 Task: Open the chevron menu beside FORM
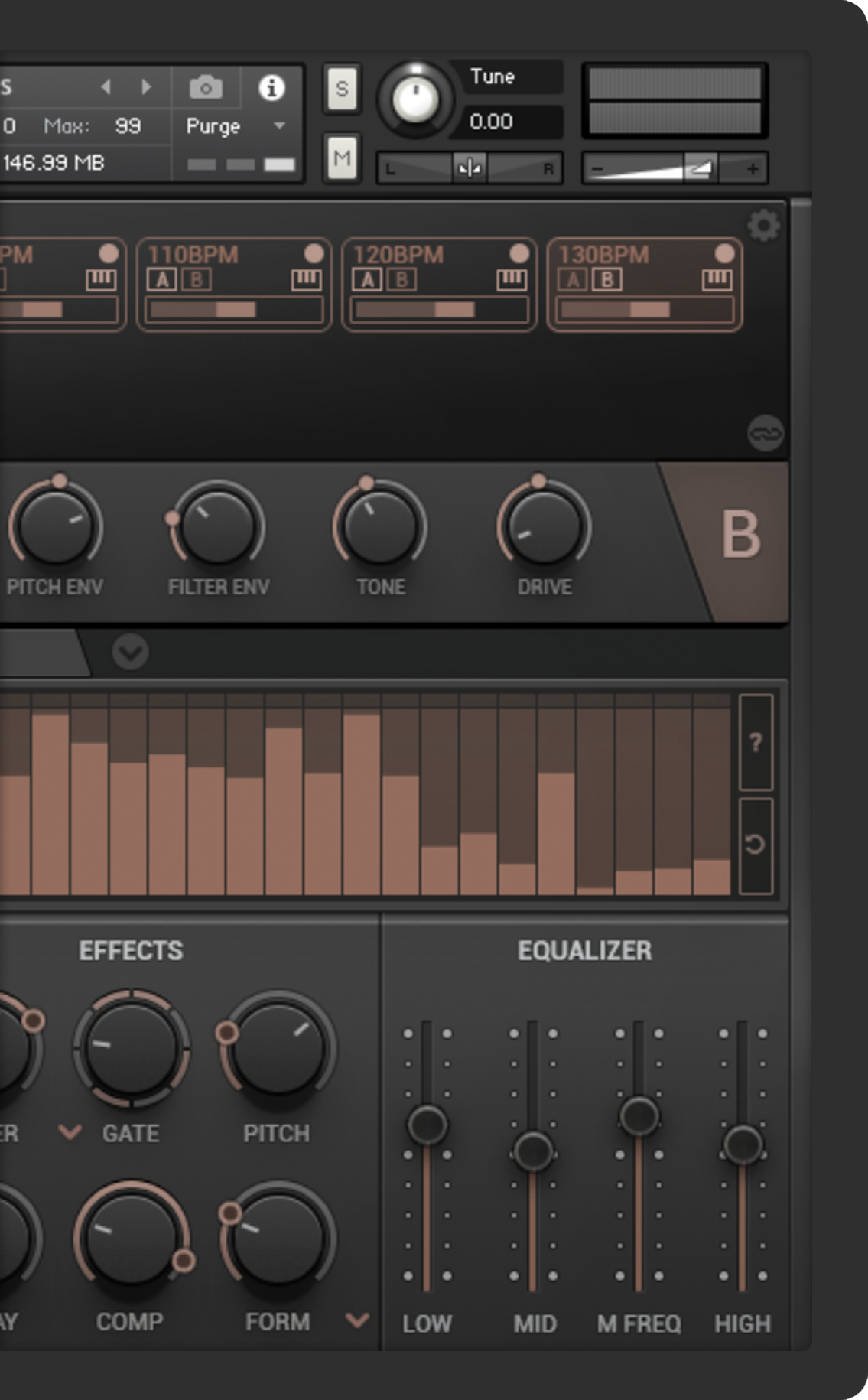click(x=357, y=1320)
